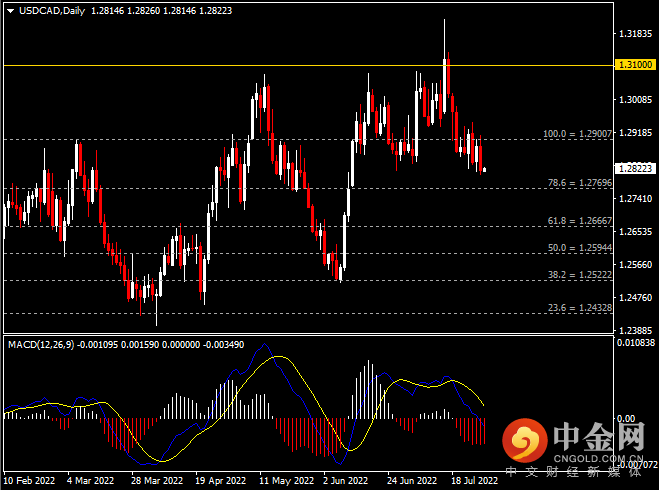Click the 1.31835 price axis value
The image size is (659, 490).
[635, 34]
